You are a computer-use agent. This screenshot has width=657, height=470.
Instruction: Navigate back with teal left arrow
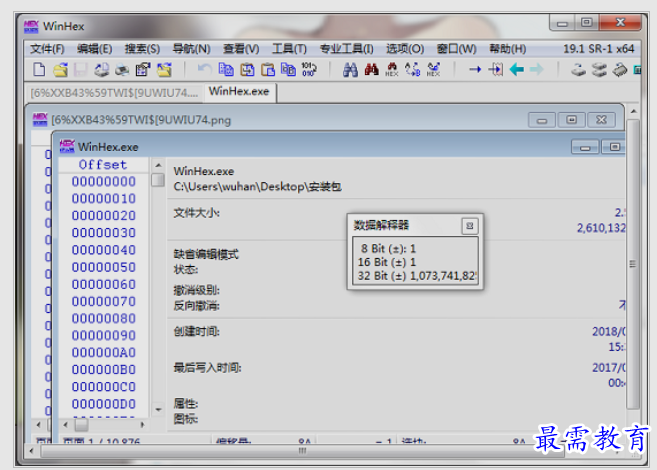(x=517, y=69)
